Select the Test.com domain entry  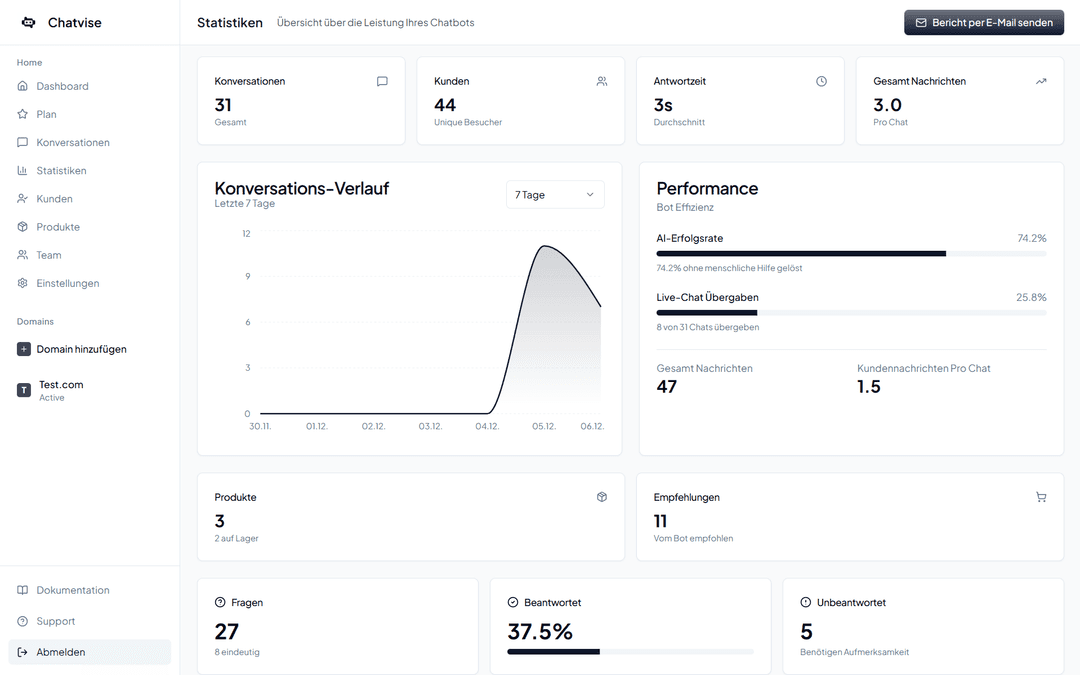[x=60, y=390]
